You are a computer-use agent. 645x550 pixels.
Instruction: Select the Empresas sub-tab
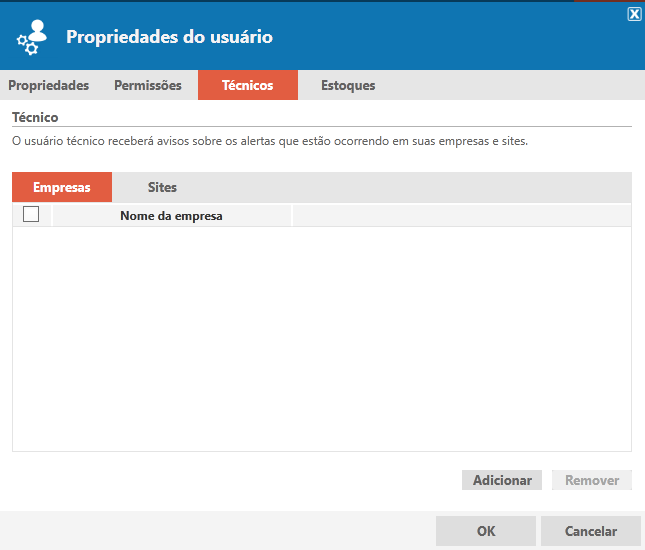click(62, 187)
